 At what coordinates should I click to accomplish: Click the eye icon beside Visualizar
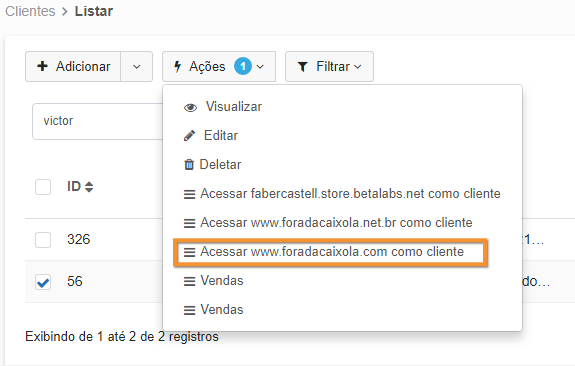point(190,107)
